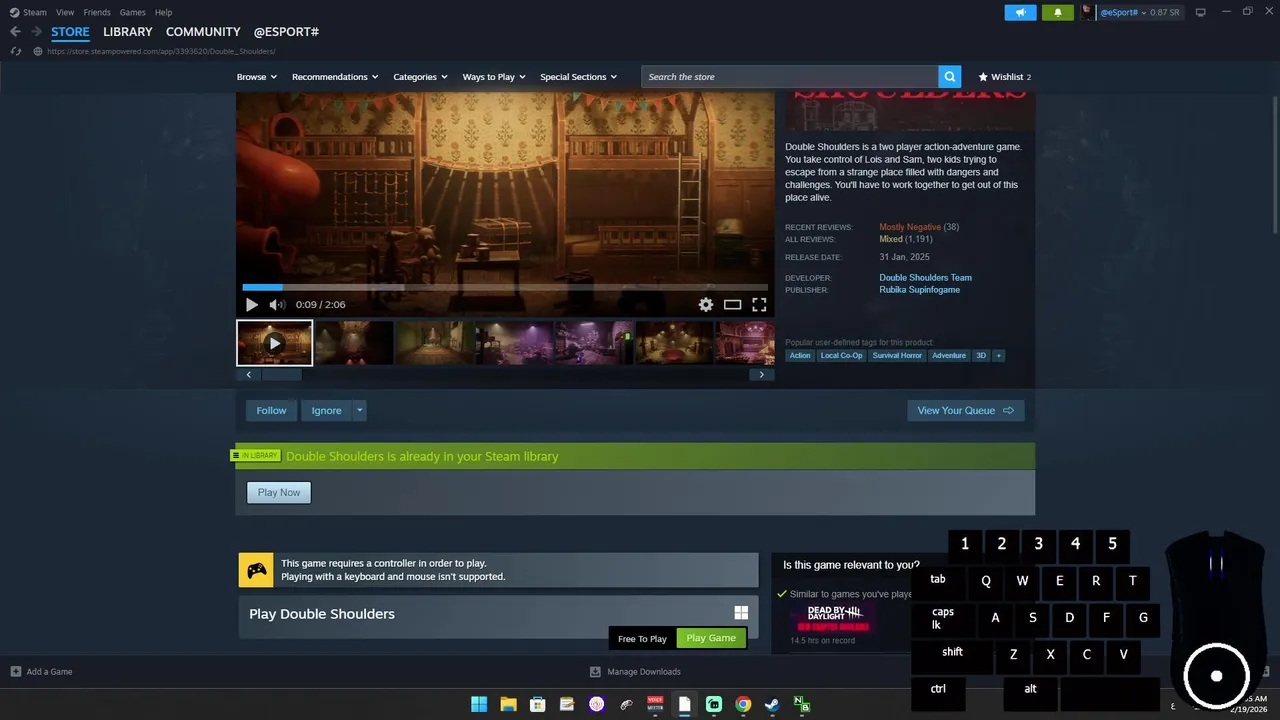Click into Search the store field
Image resolution: width=1280 pixels, height=720 pixels.
pyautogui.click(x=790, y=77)
